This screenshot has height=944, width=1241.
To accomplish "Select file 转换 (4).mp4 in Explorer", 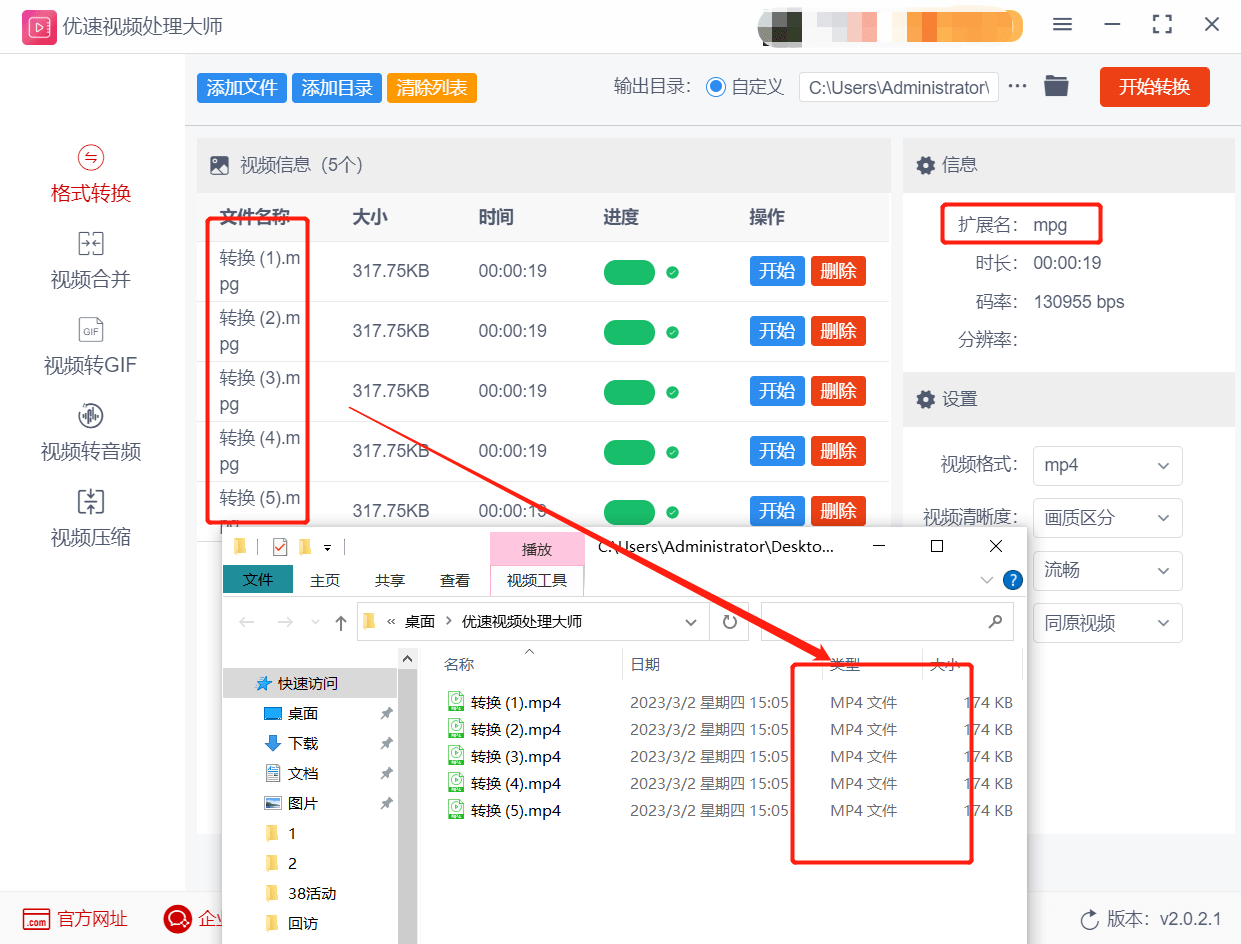I will [x=516, y=783].
